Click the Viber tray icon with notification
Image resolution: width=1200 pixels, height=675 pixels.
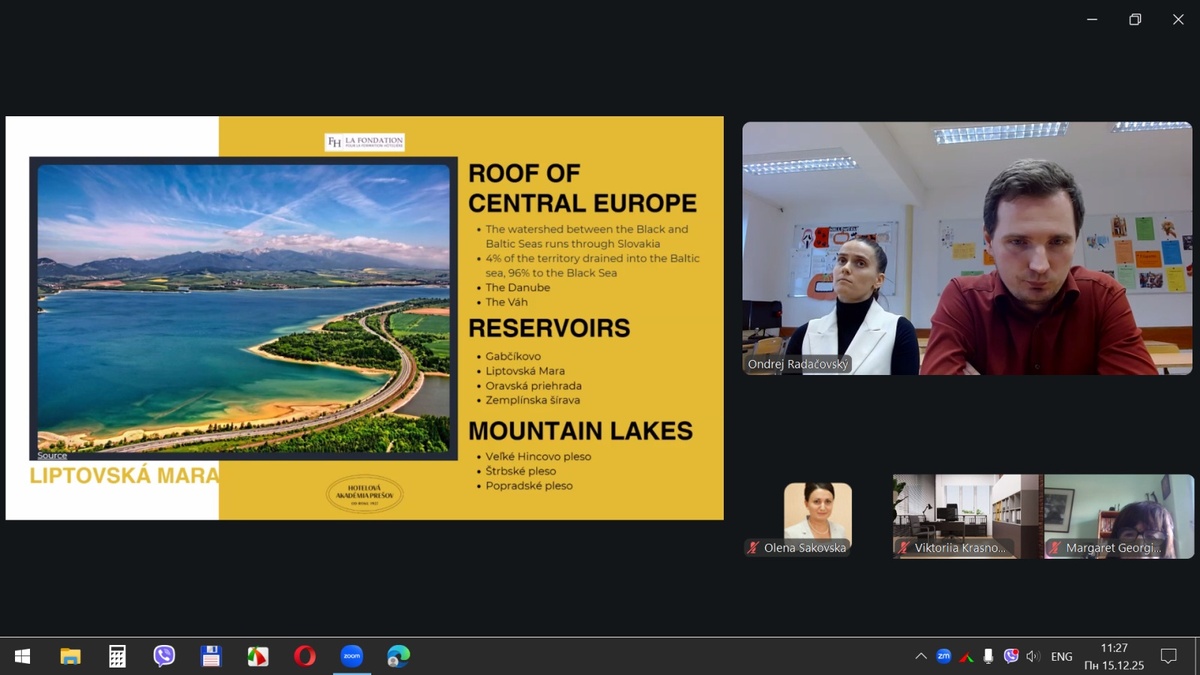(x=1011, y=656)
